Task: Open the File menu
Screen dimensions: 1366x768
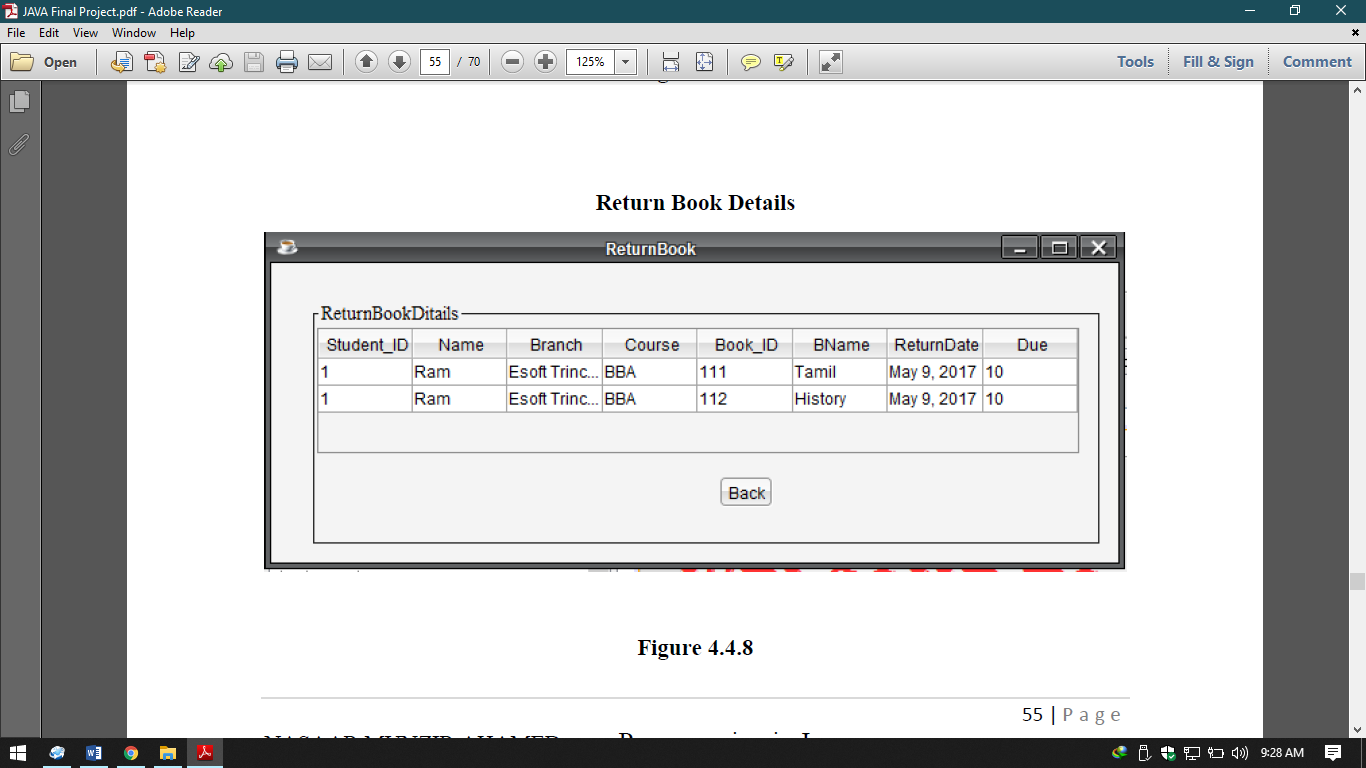Action: coord(16,33)
